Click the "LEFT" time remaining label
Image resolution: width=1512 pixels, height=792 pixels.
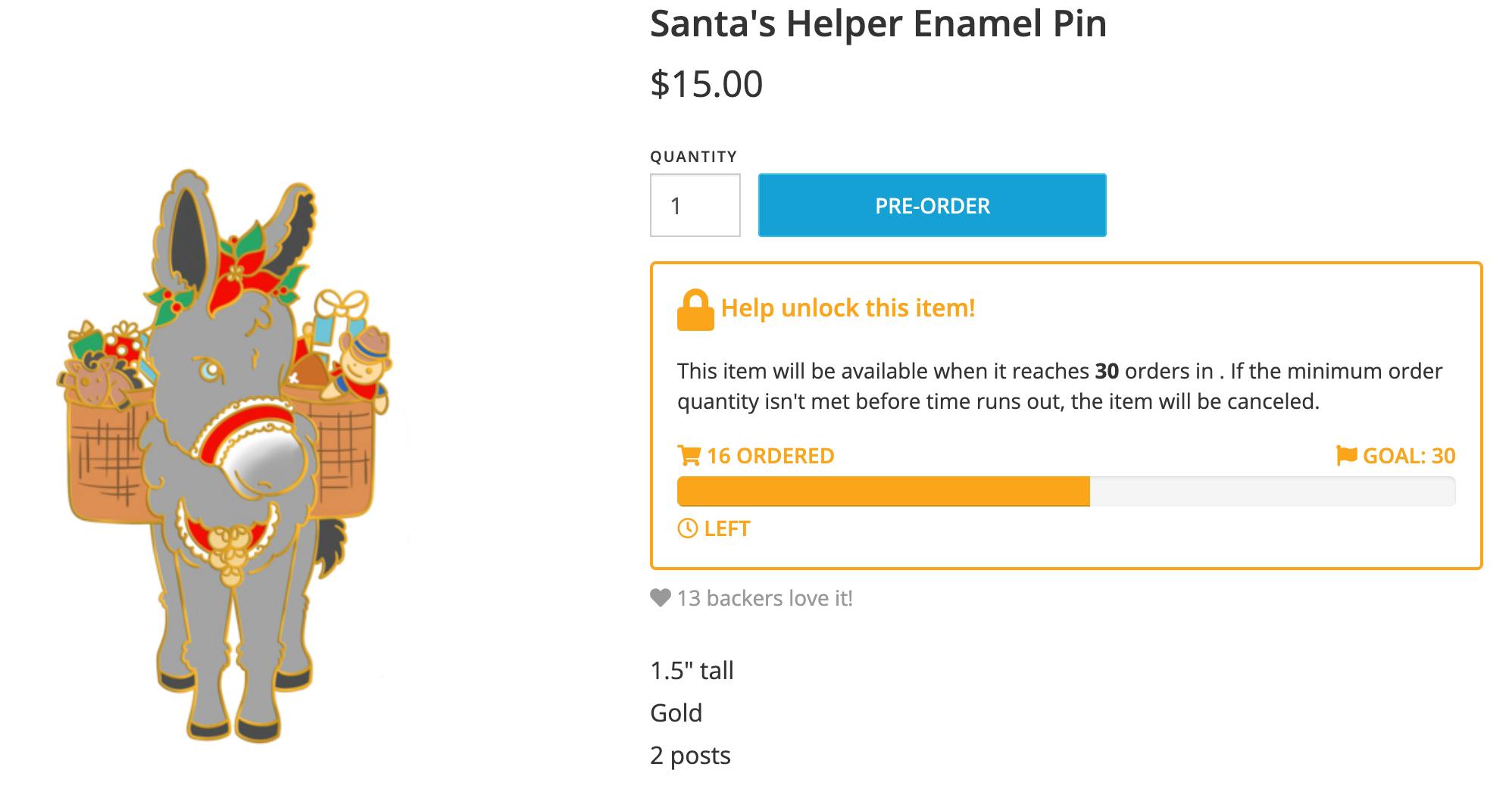click(x=727, y=529)
